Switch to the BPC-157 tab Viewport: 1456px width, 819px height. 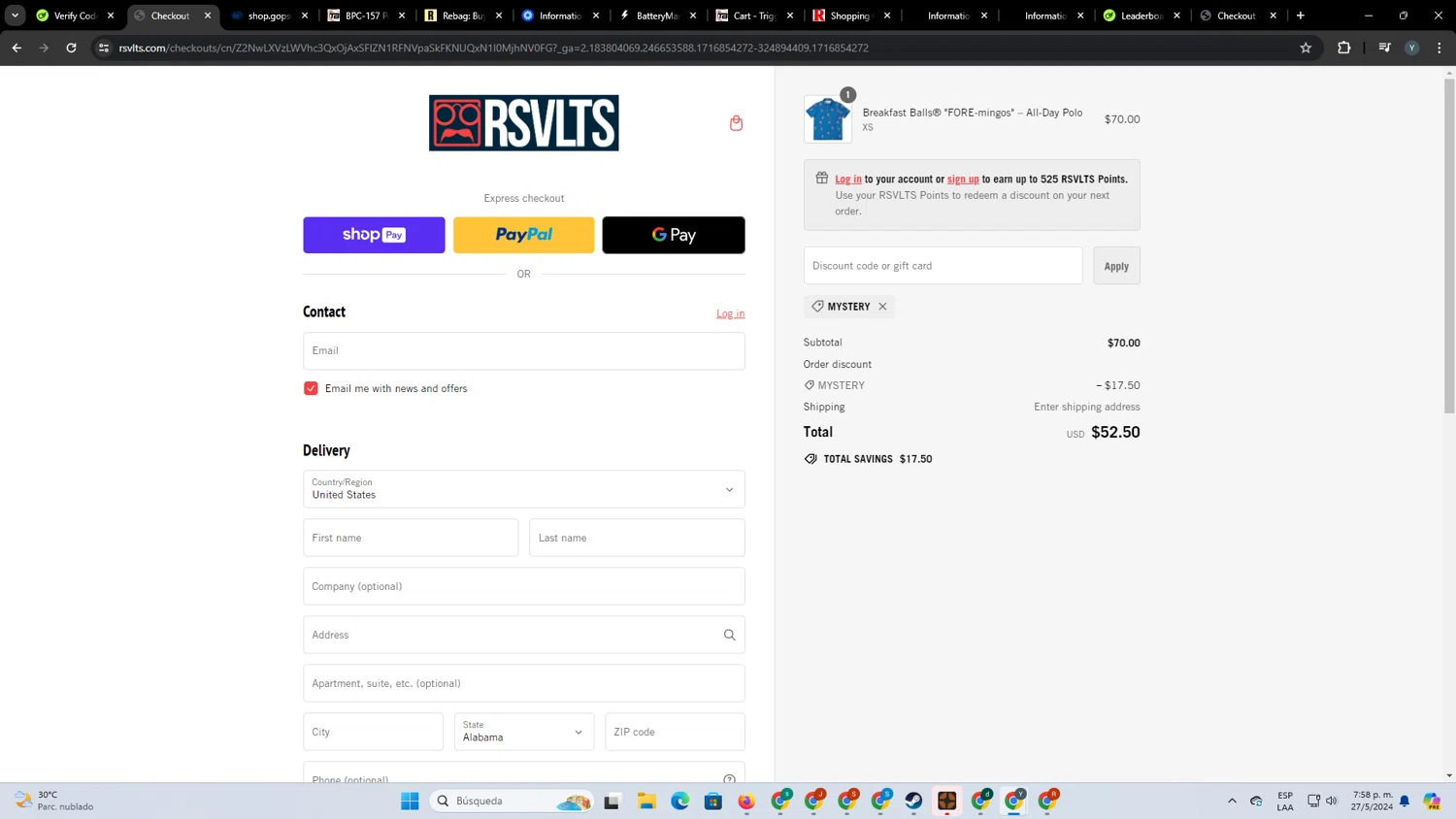(x=366, y=16)
